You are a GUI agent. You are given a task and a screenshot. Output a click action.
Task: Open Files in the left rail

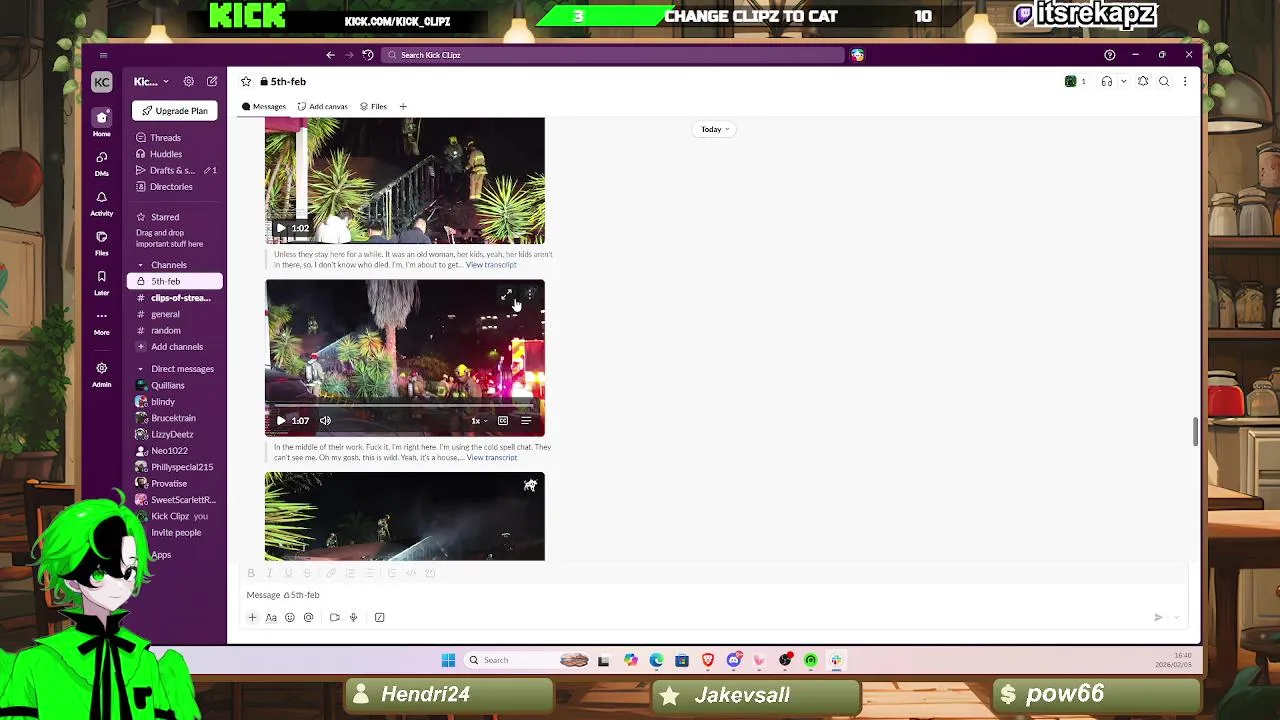[x=101, y=243]
